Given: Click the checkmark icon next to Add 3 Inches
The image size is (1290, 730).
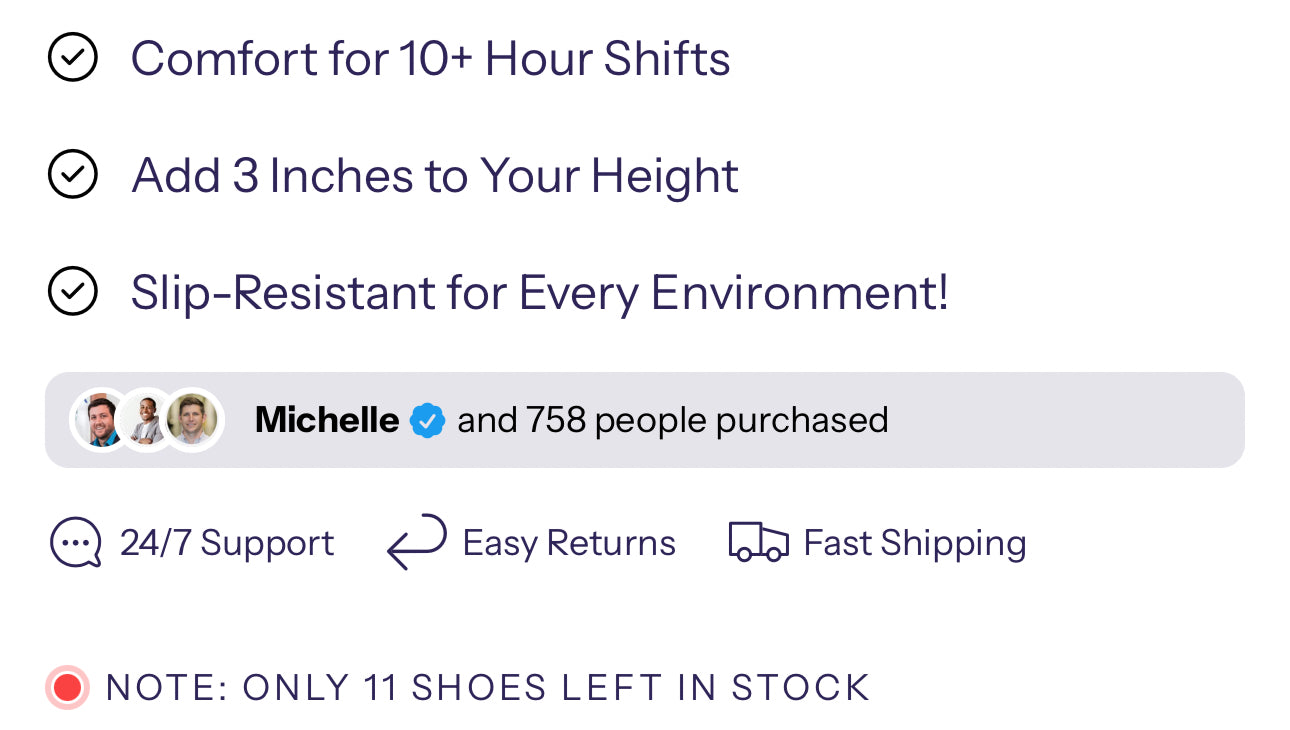Looking at the screenshot, I should tap(73, 176).
